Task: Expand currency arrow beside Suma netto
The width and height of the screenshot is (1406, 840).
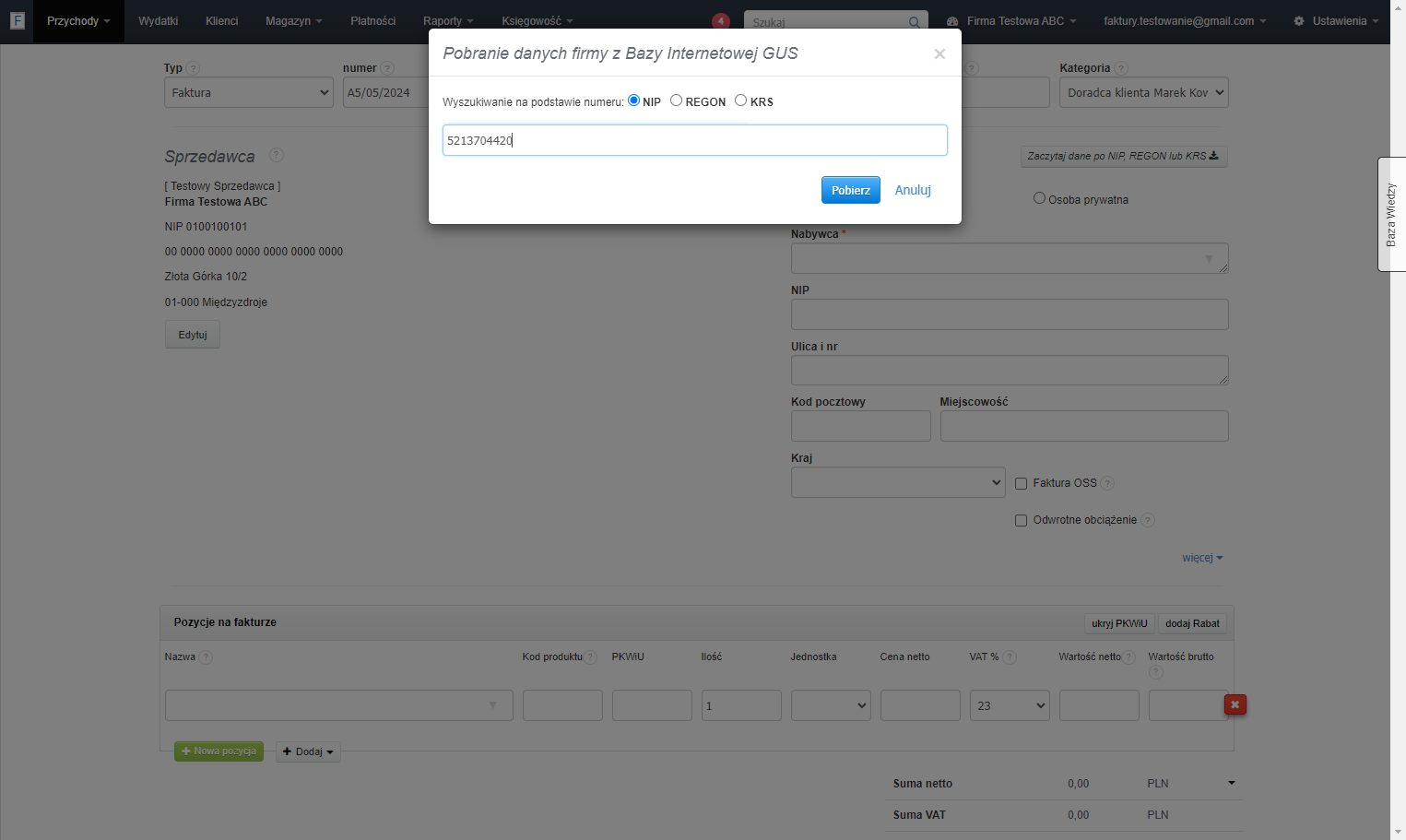Action: tap(1231, 783)
